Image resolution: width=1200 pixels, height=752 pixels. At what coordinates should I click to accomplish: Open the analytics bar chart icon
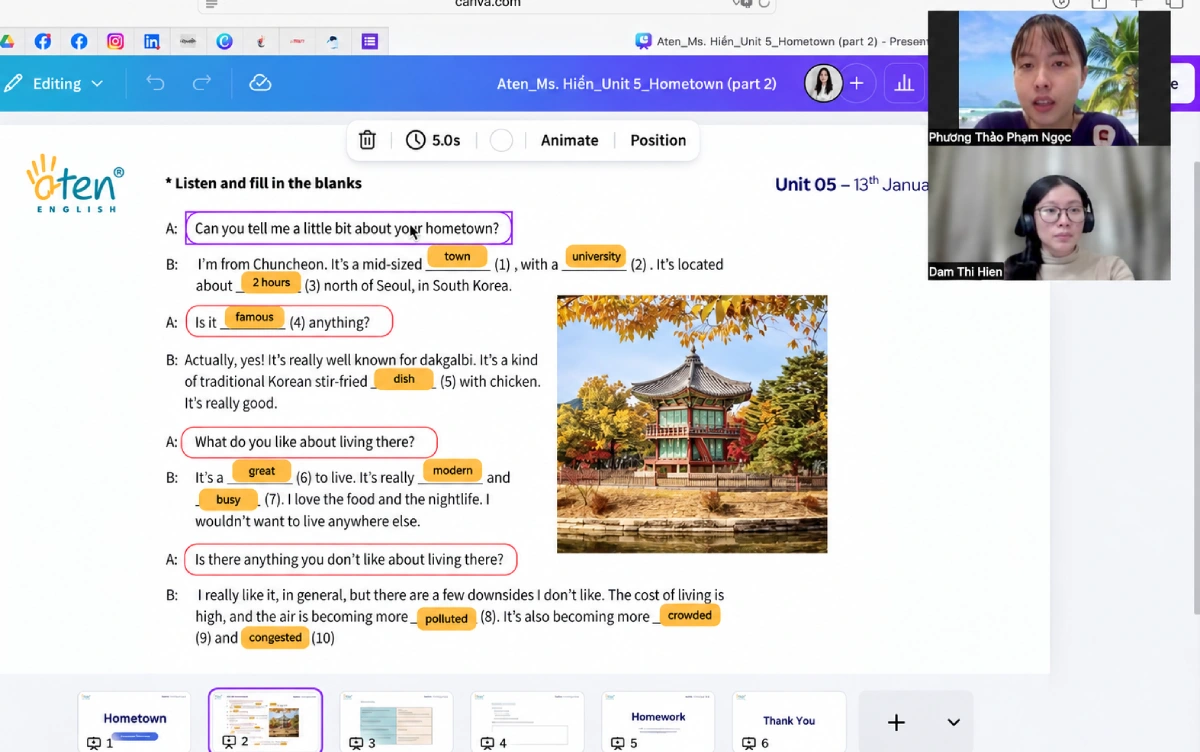coord(905,83)
